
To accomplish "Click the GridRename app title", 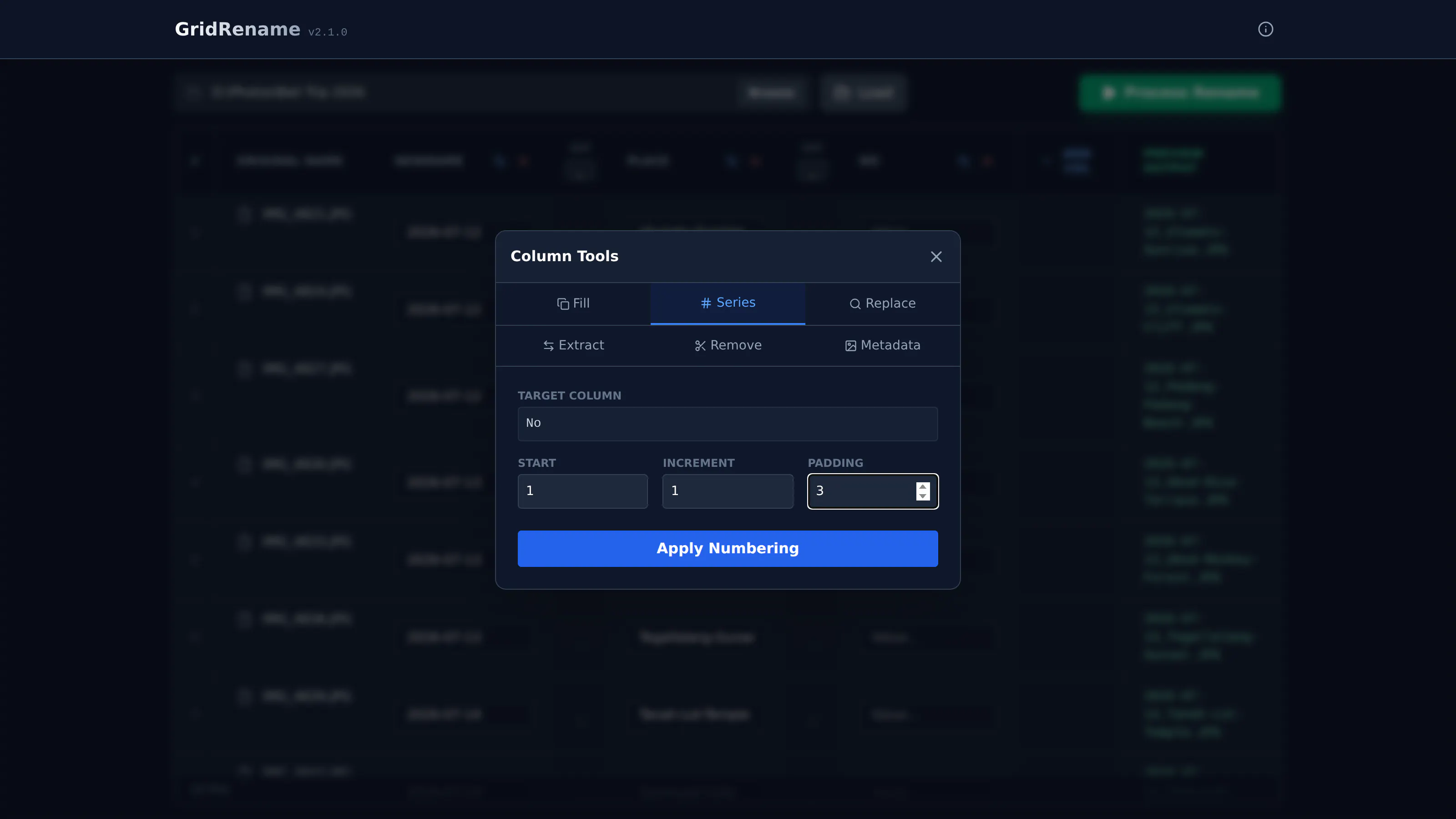I will pyautogui.click(x=238, y=30).
